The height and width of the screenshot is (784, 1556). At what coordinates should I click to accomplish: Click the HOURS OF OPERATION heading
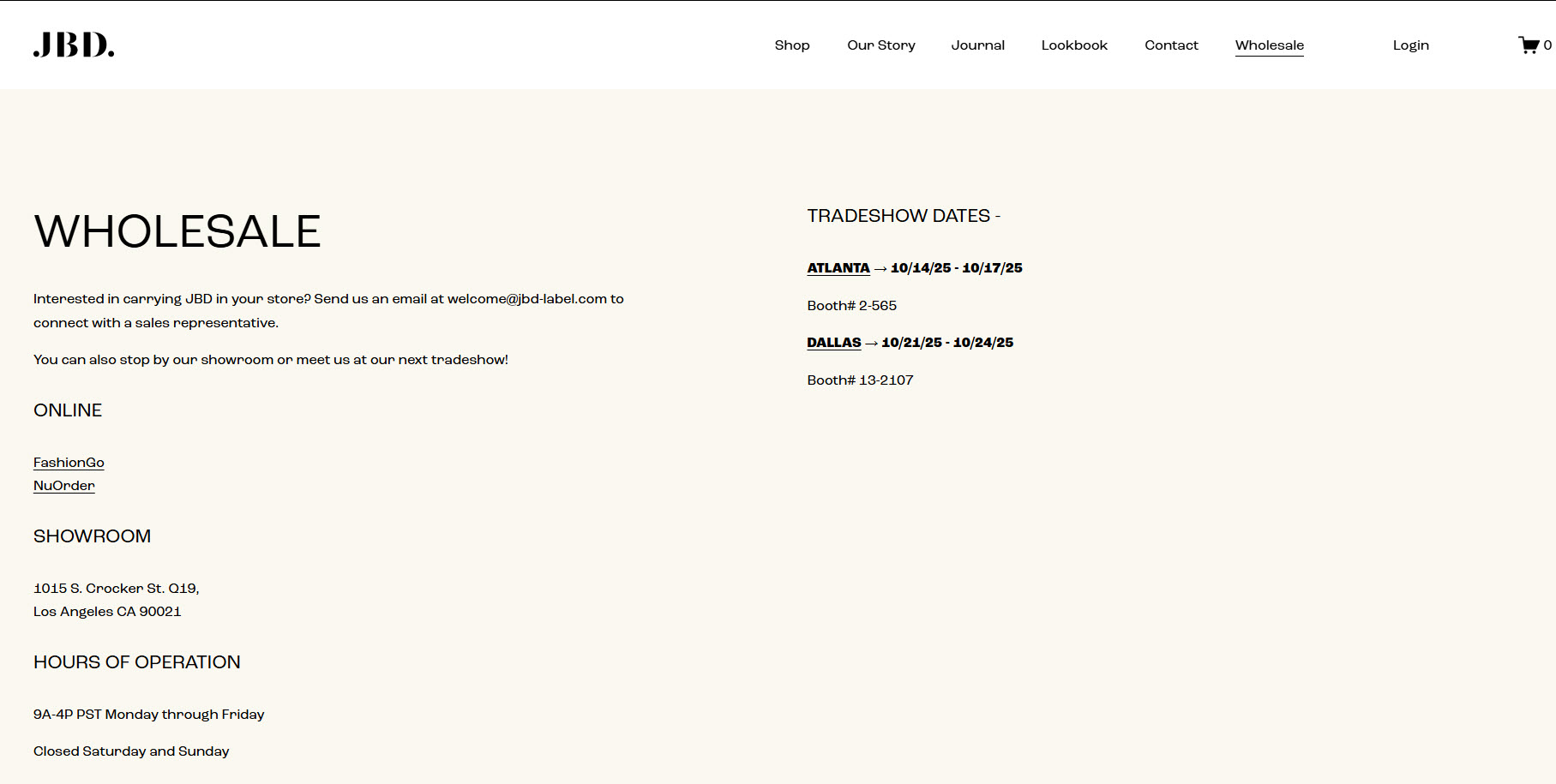pos(137,662)
